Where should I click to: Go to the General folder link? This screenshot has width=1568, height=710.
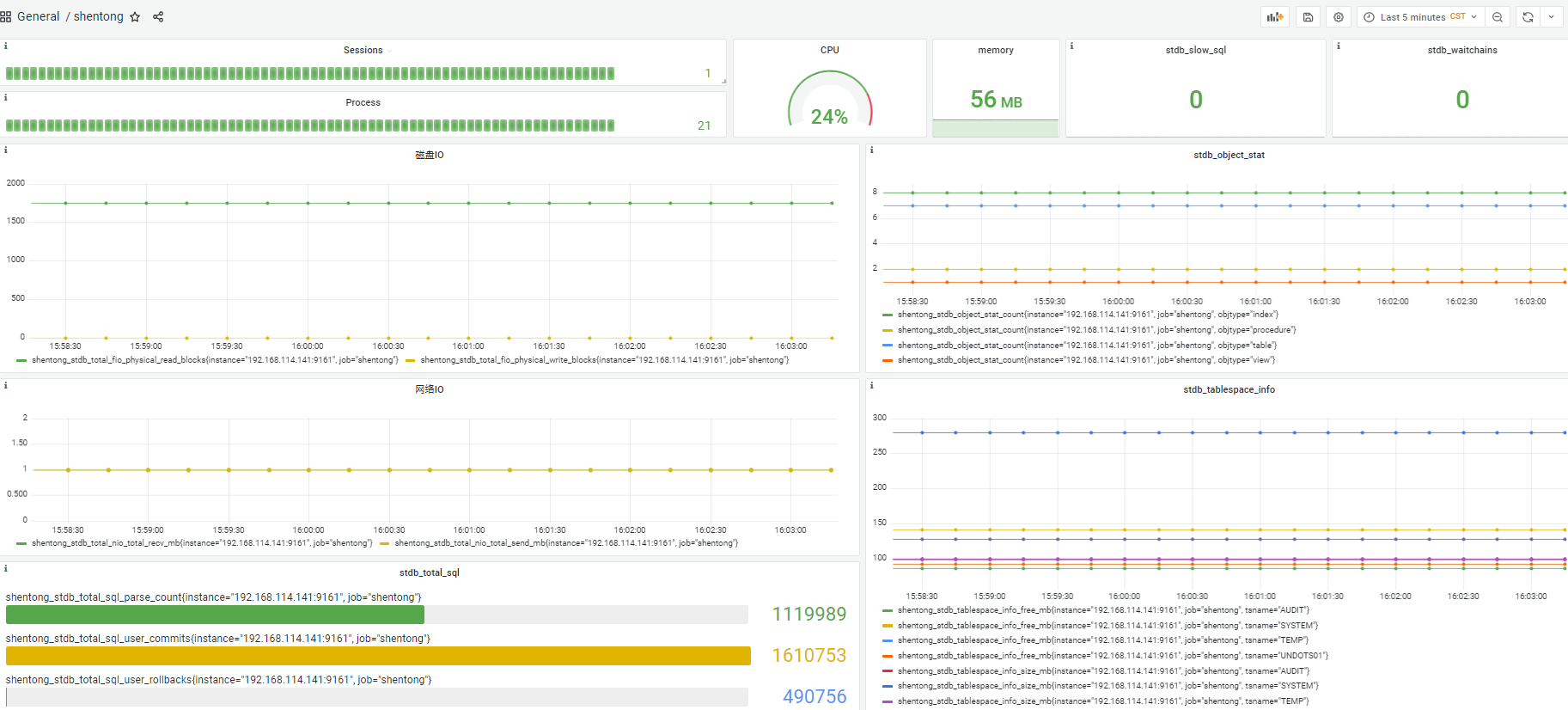point(39,17)
